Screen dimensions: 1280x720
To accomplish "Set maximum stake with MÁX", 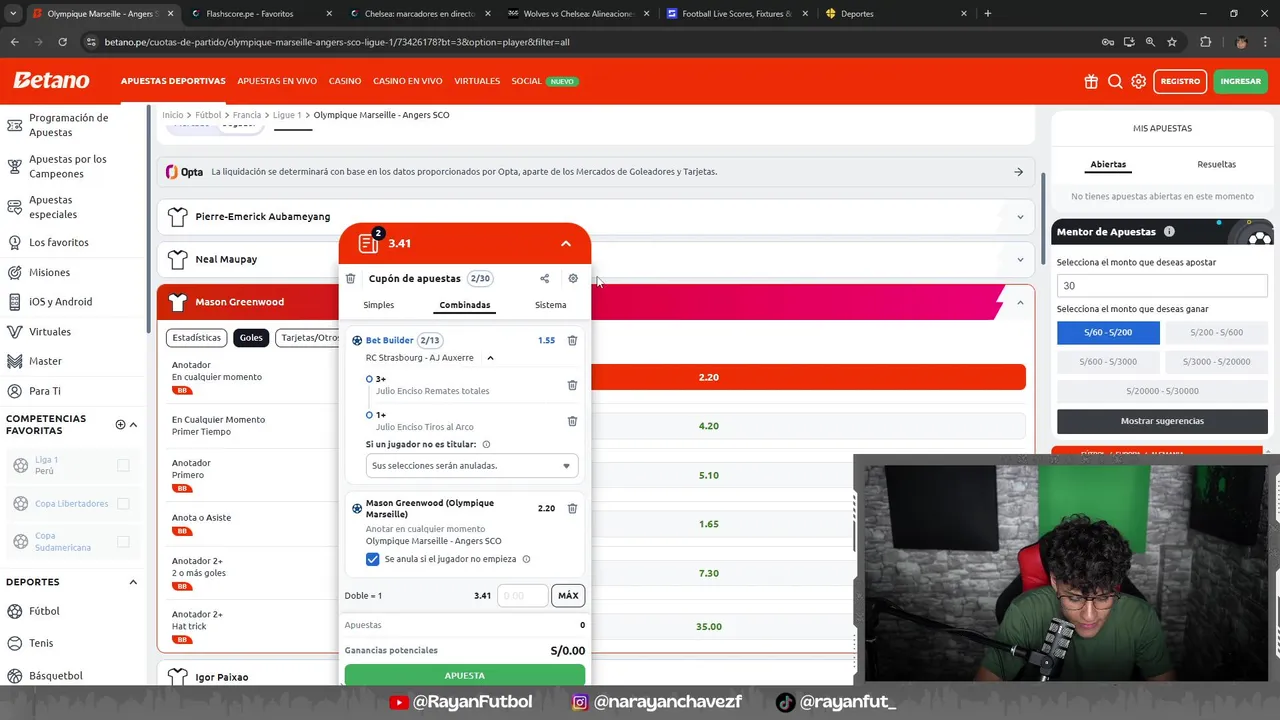I will point(568,596).
